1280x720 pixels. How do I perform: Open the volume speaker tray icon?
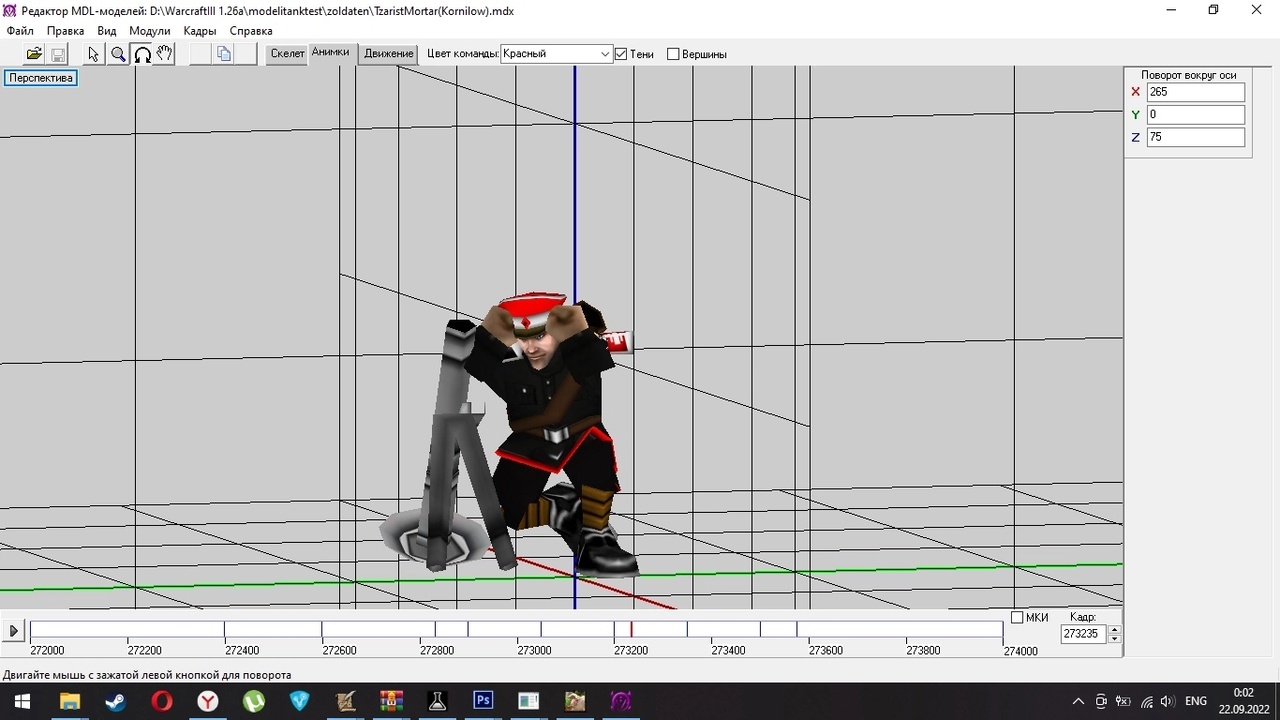1167,701
